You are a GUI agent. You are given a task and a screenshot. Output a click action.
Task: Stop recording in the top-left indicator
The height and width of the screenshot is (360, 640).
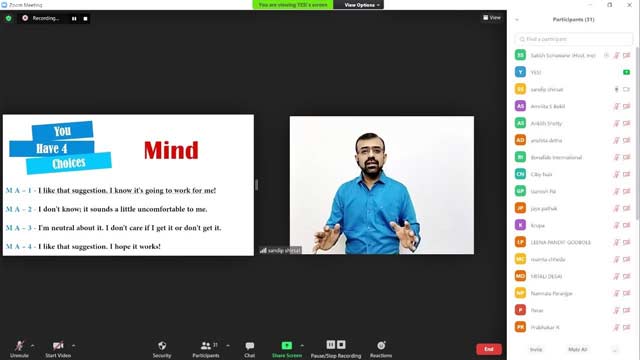85,18
